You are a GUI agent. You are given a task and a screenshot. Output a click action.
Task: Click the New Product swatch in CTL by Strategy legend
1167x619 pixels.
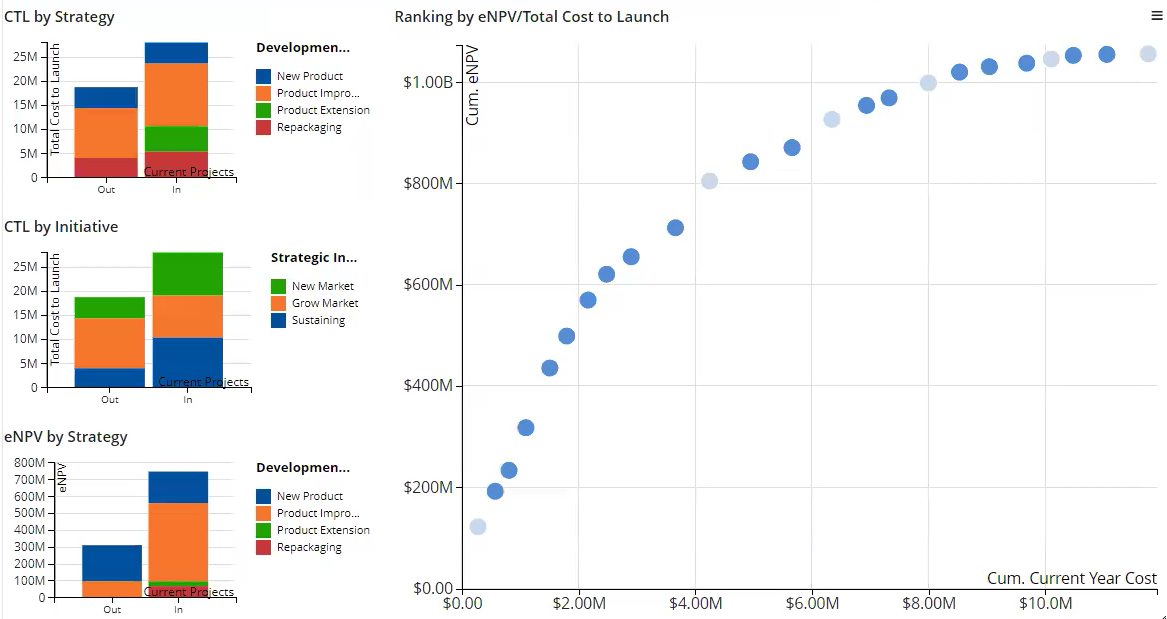coord(263,76)
